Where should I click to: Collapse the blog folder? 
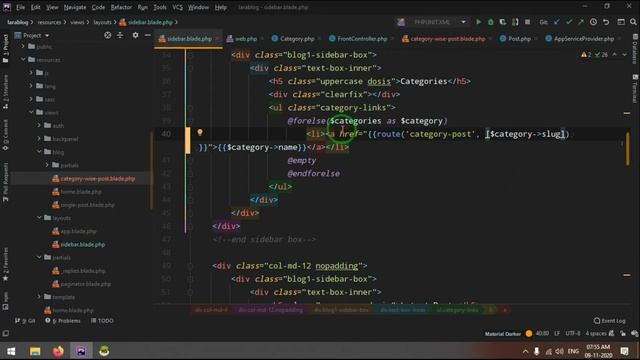tap(39, 152)
